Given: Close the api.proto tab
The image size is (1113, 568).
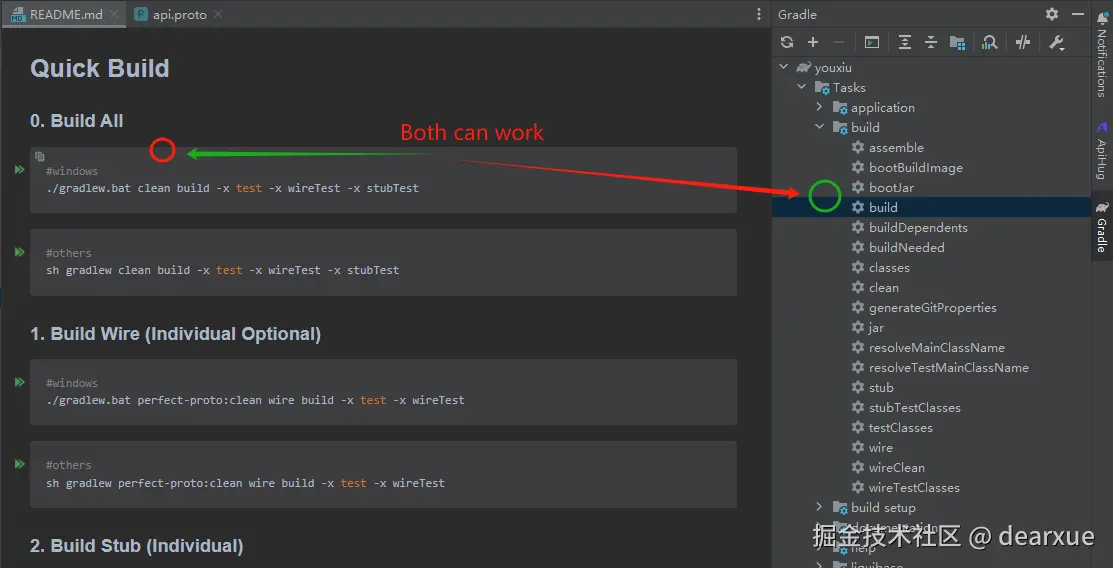Looking at the screenshot, I should pyautogui.click(x=218, y=14).
